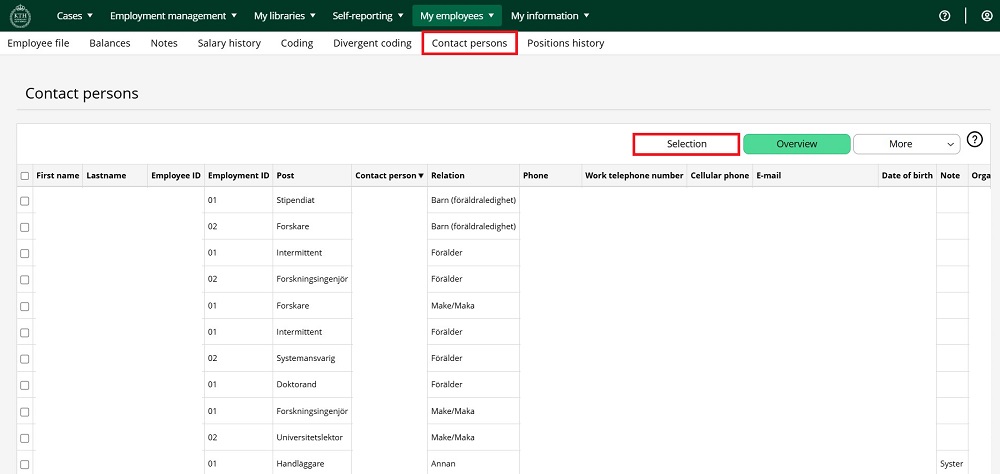Switch to the Salary history tab
The width and height of the screenshot is (1000, 474).
229,44
